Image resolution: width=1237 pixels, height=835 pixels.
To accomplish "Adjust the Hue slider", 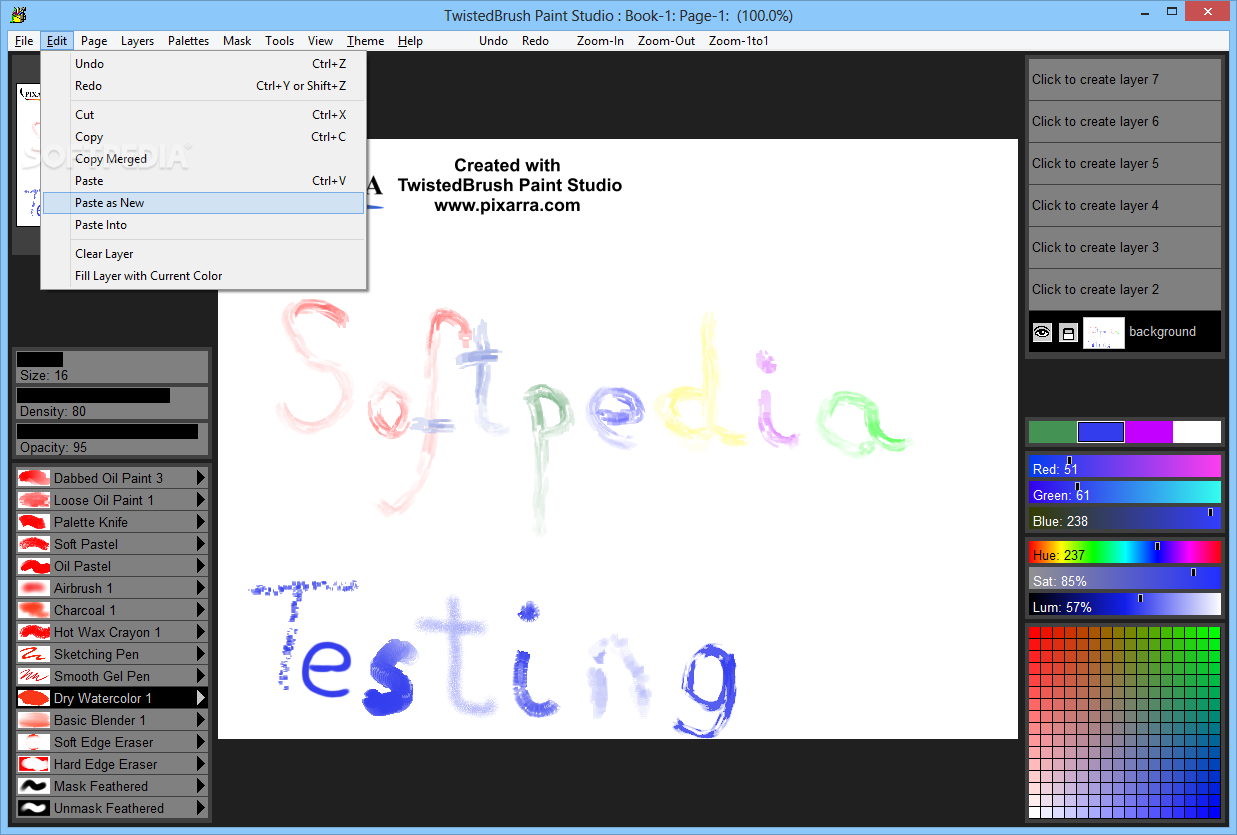I will (1125, 553).
